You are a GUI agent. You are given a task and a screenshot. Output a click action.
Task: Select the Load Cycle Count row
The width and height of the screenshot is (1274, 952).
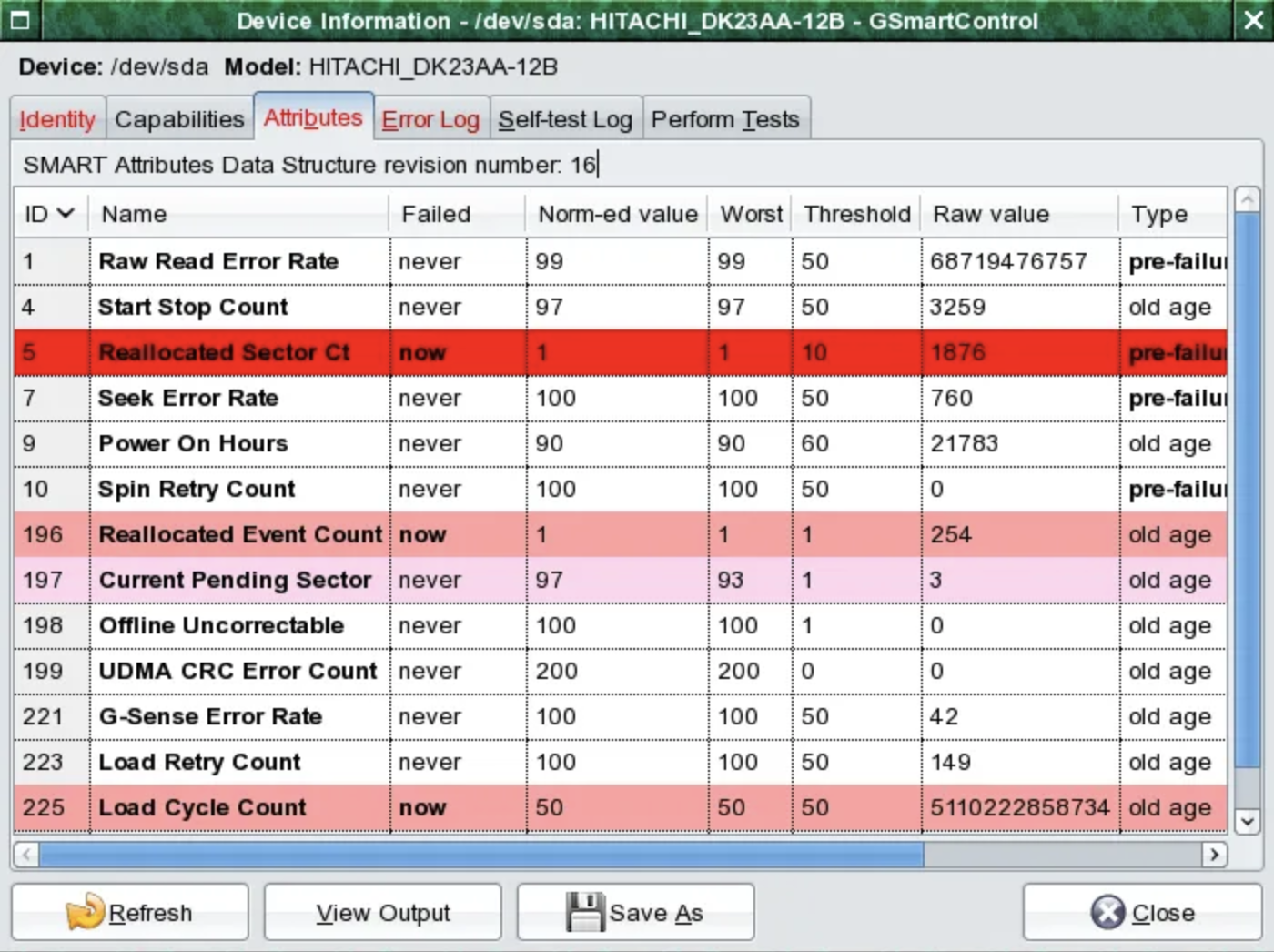(203, 808)
